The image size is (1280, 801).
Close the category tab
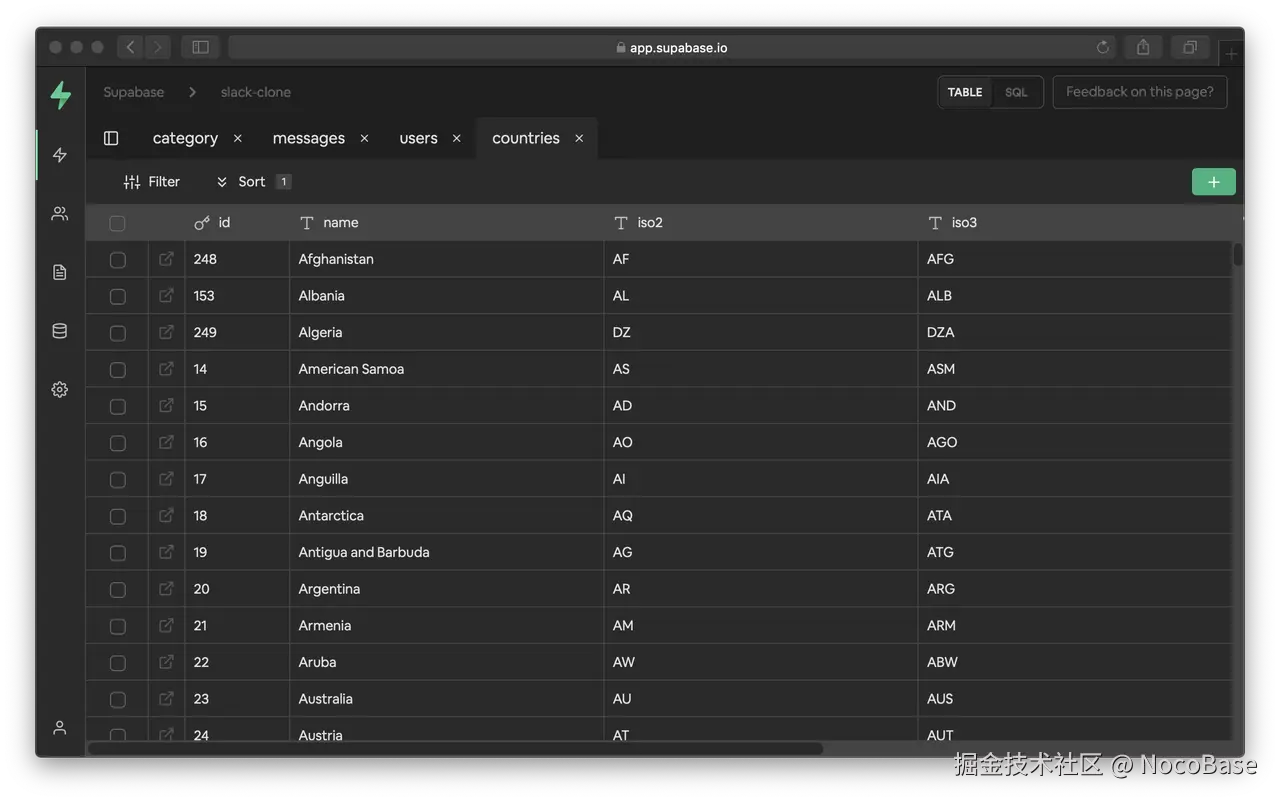click(x=237, y=138)
